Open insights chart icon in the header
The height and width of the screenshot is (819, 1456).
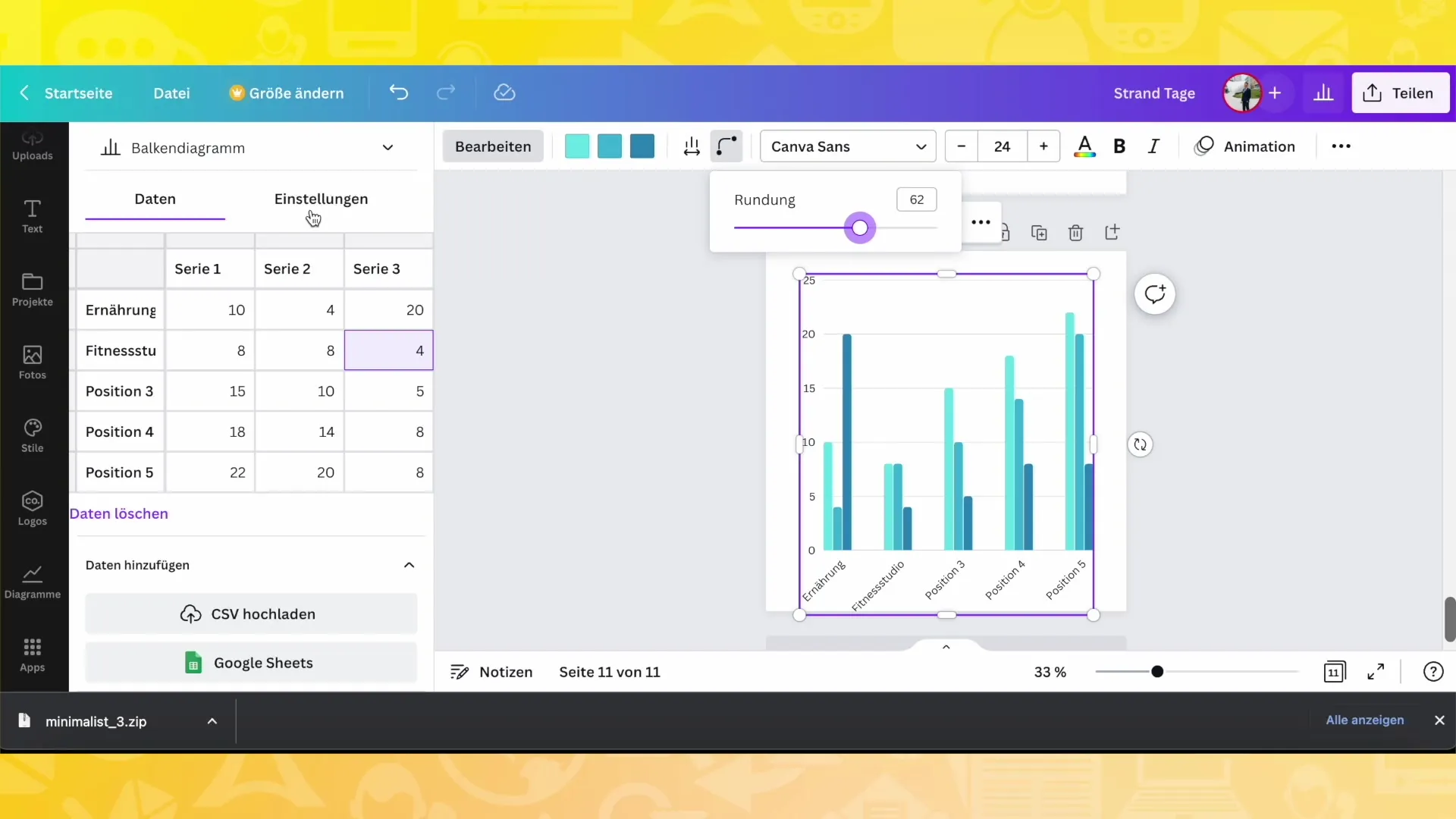(x=1323, y=93)
